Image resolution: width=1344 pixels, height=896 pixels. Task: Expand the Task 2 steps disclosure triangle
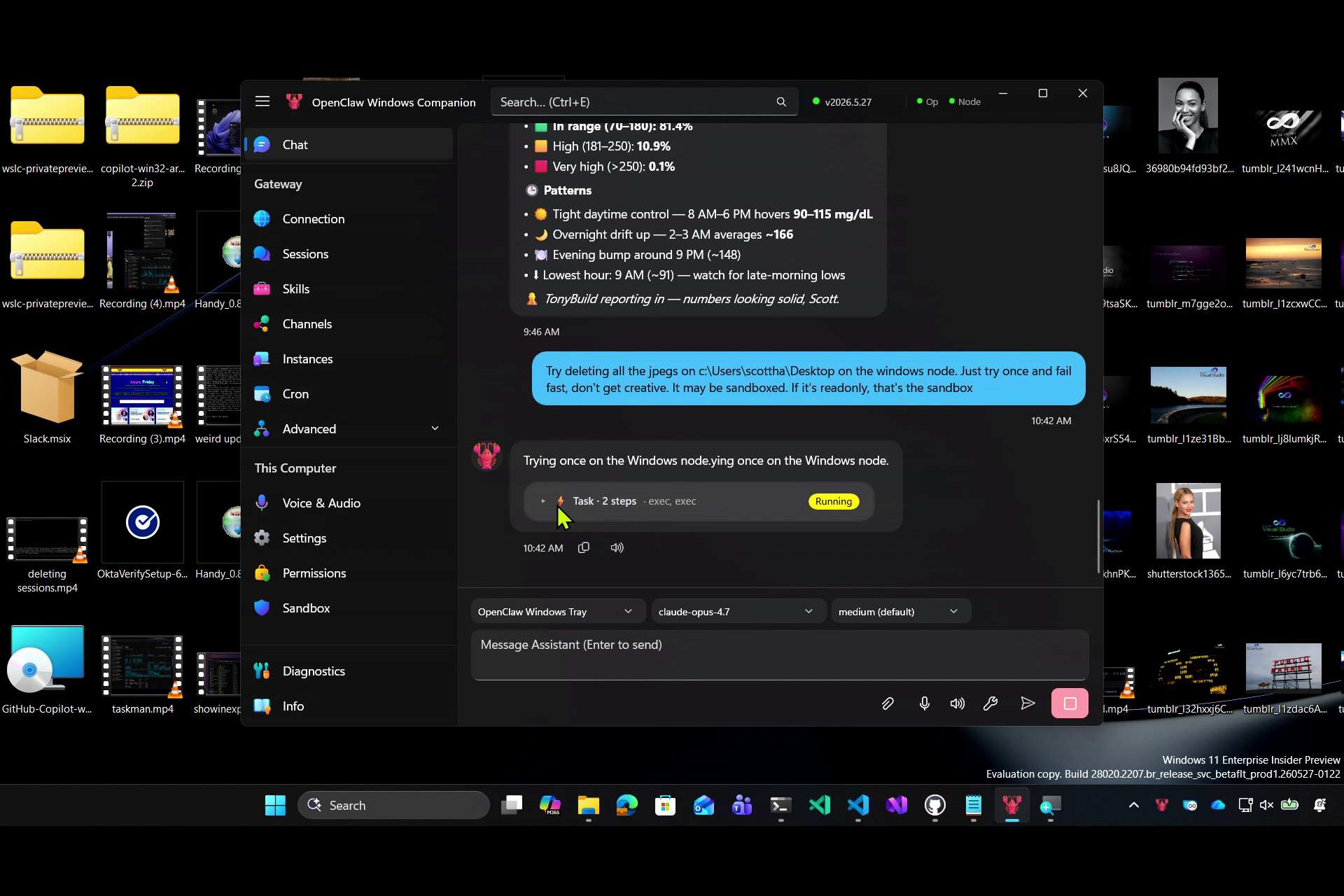coord(543,501)
